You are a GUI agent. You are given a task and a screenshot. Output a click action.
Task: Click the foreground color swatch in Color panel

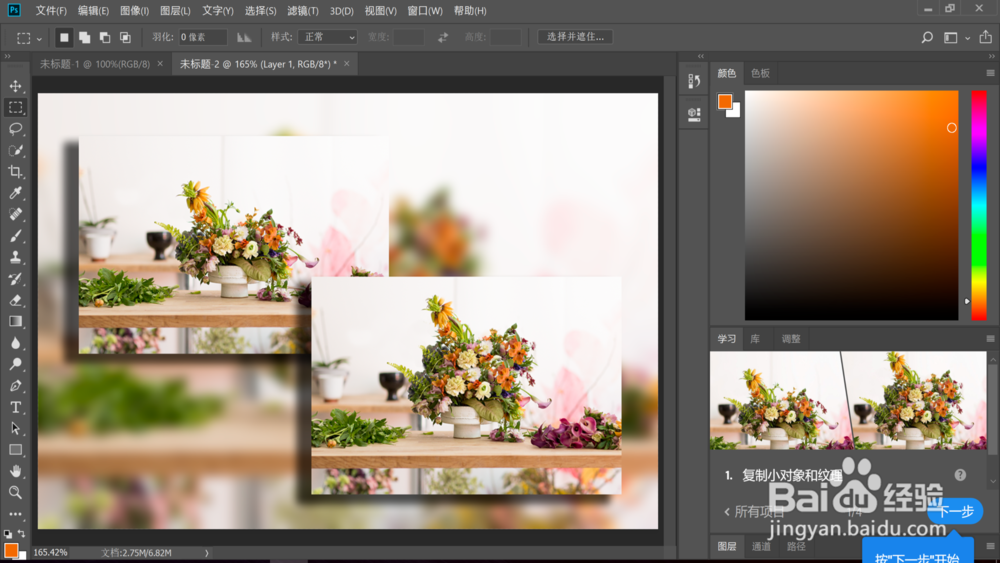point(724,101)
